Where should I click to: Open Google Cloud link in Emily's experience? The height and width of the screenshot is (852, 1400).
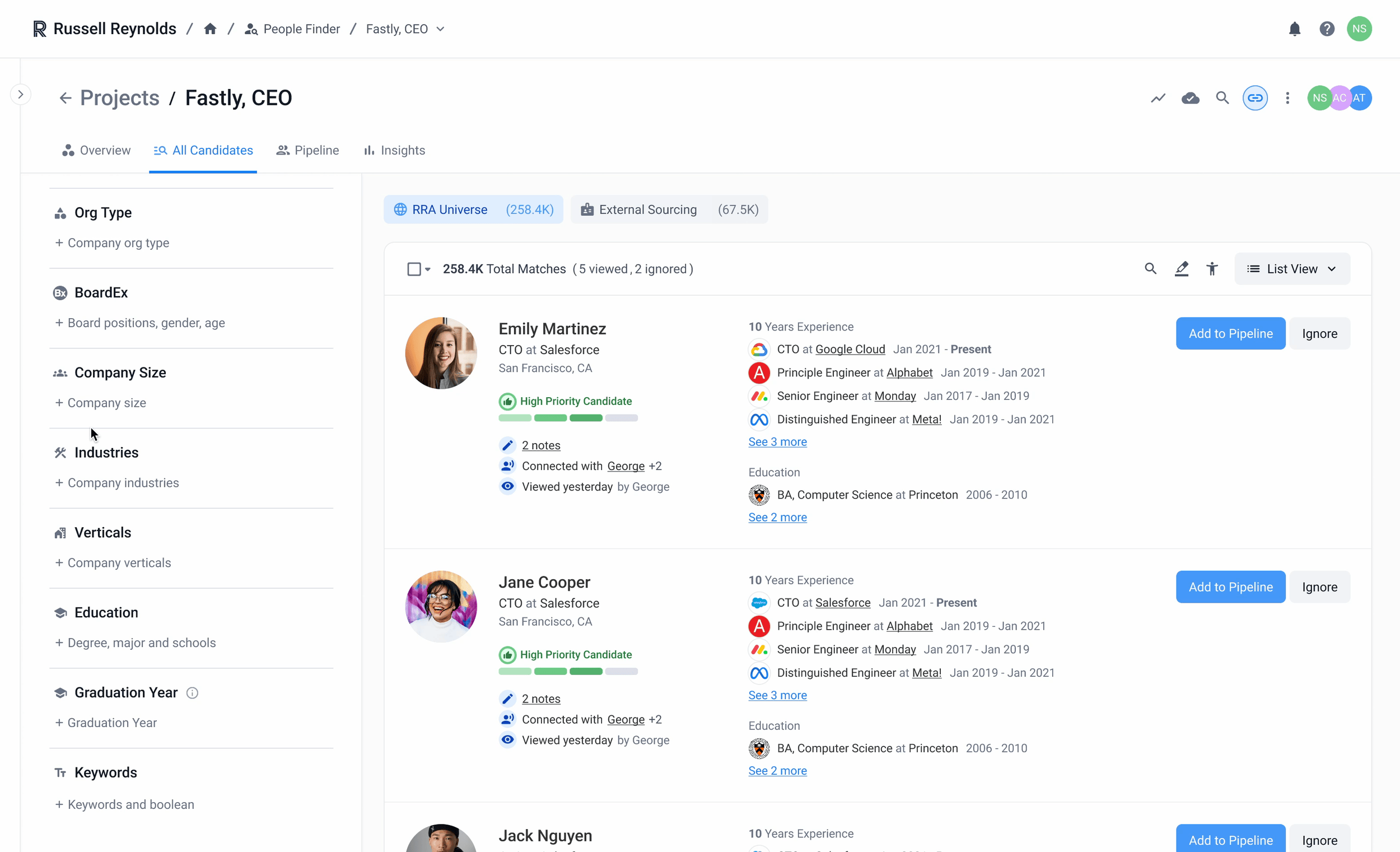coord(850,349)
